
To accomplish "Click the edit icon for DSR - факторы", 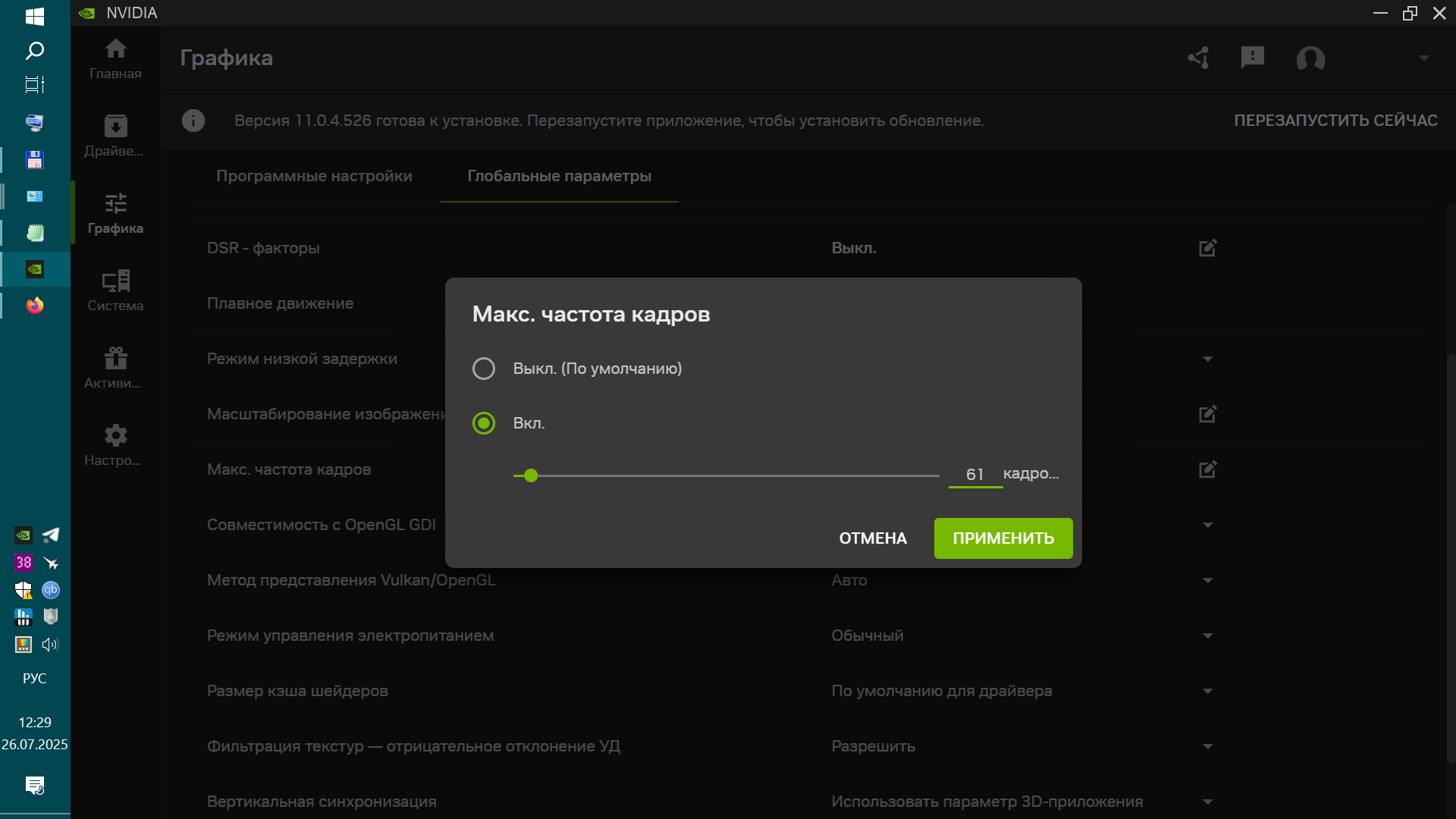I will click(1207, 248).
